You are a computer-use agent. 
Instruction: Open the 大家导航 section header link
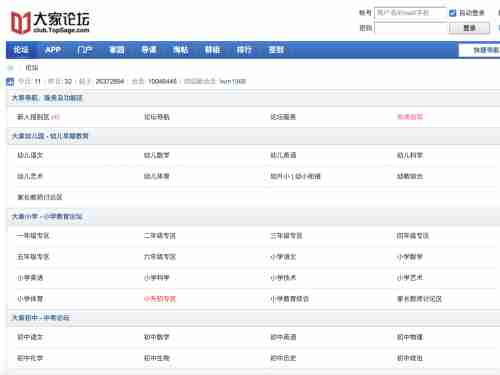(x=47, y=98)
